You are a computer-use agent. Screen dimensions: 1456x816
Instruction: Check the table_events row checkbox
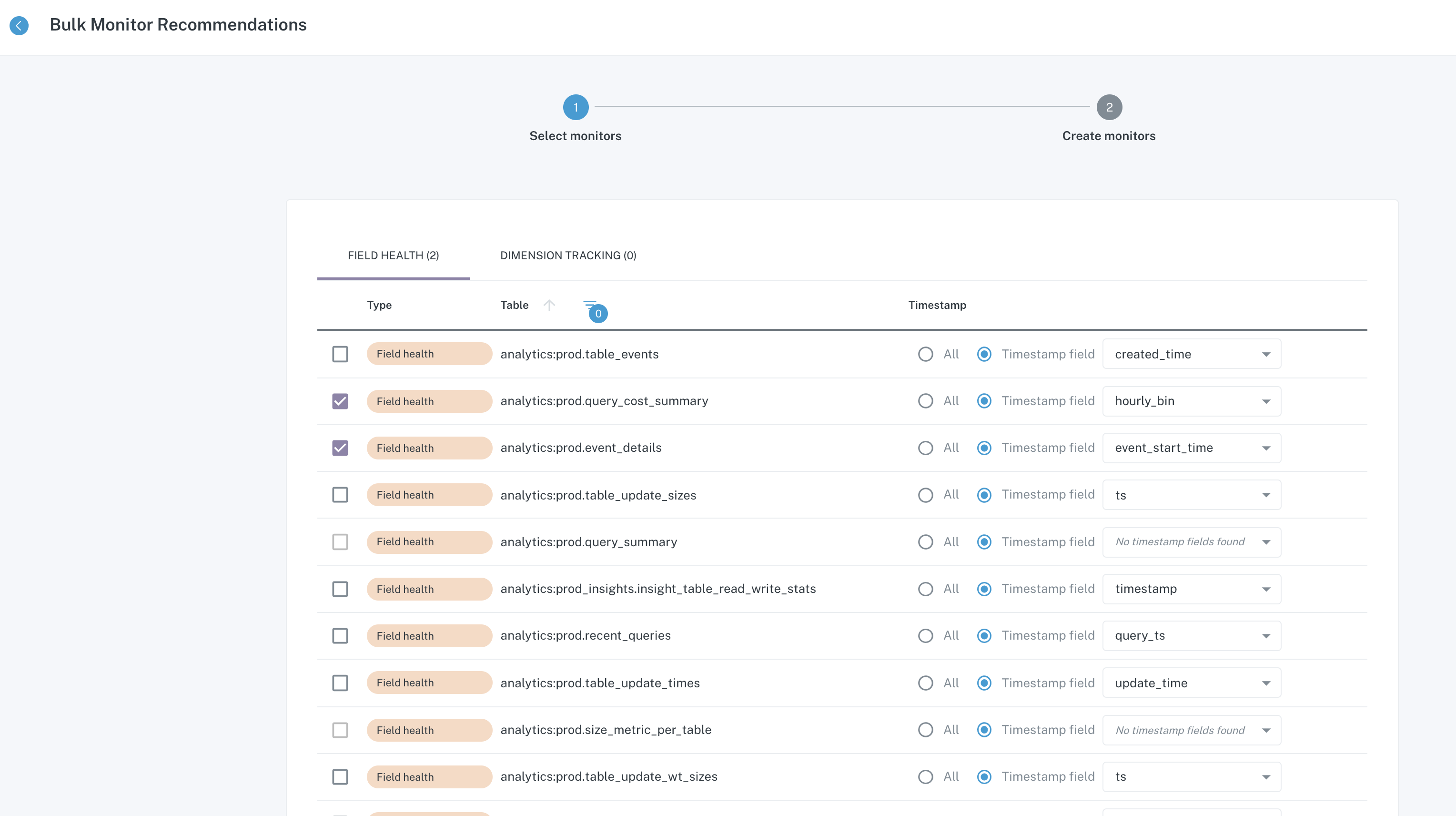(x=340, y=354)
